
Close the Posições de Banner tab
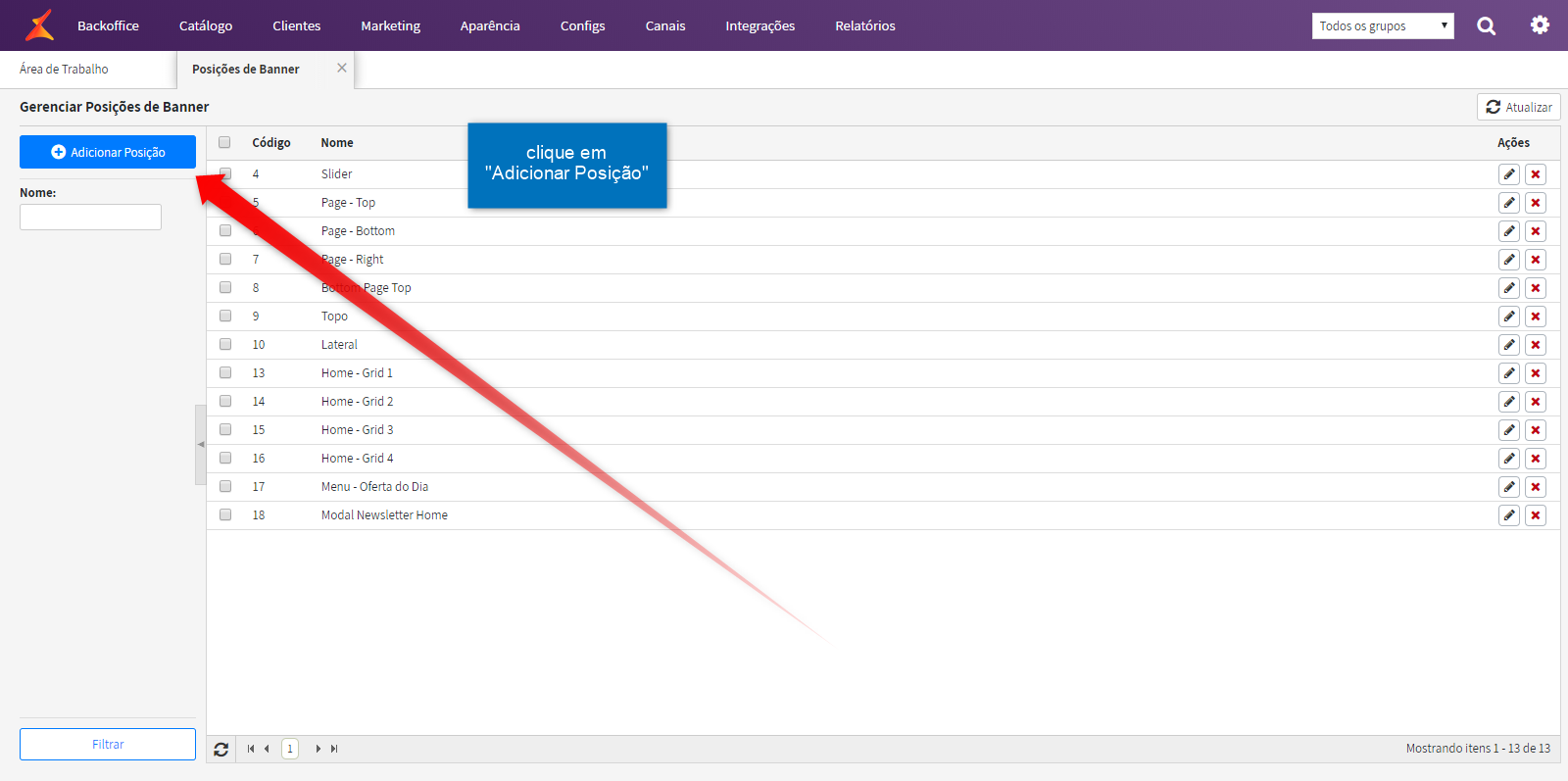[x=342, y=68]
